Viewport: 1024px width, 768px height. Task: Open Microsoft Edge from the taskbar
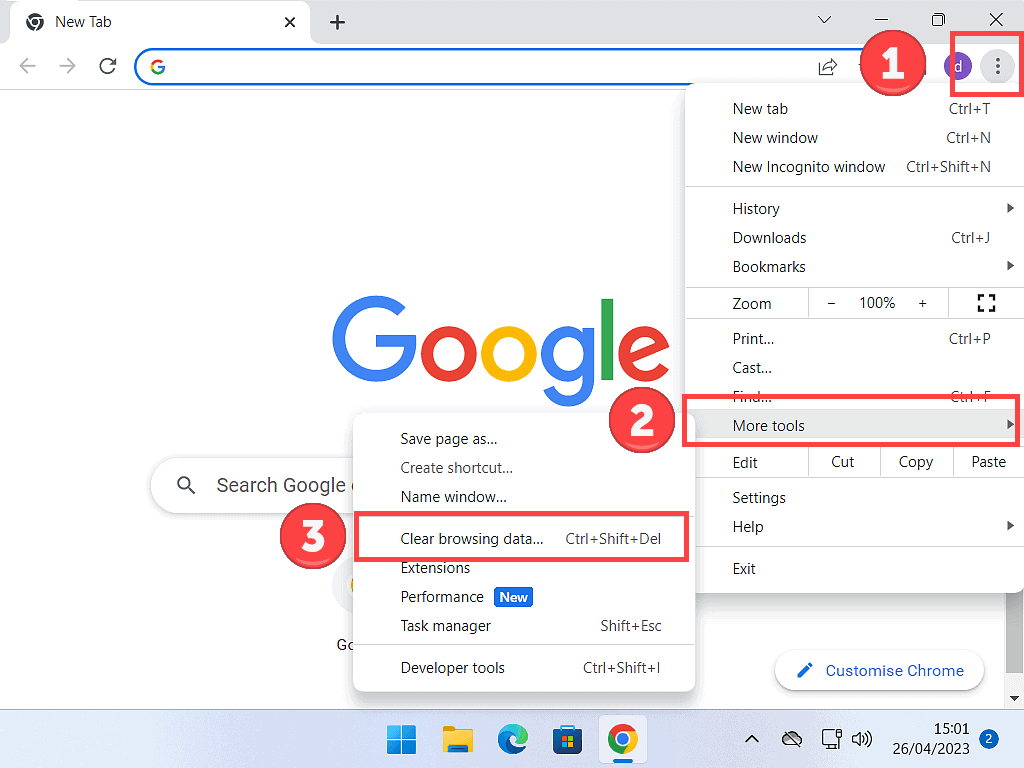click(x=512, y=738)
